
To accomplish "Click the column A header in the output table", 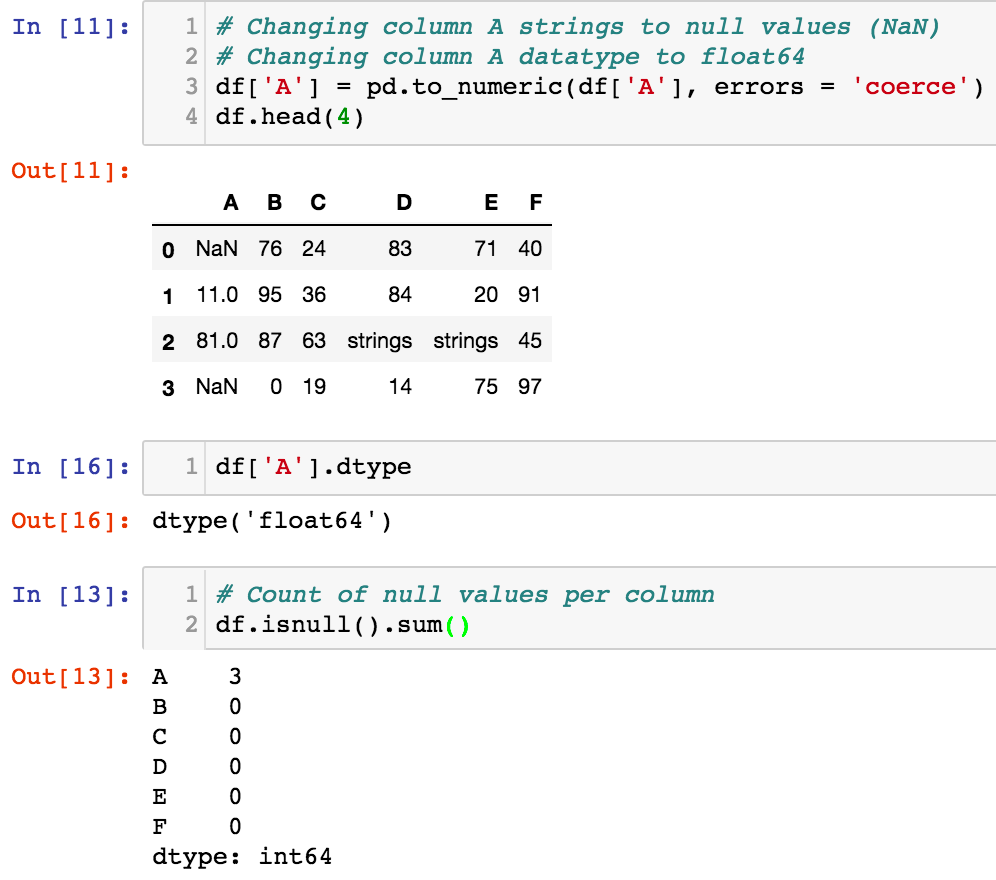I will coord(231,202).
